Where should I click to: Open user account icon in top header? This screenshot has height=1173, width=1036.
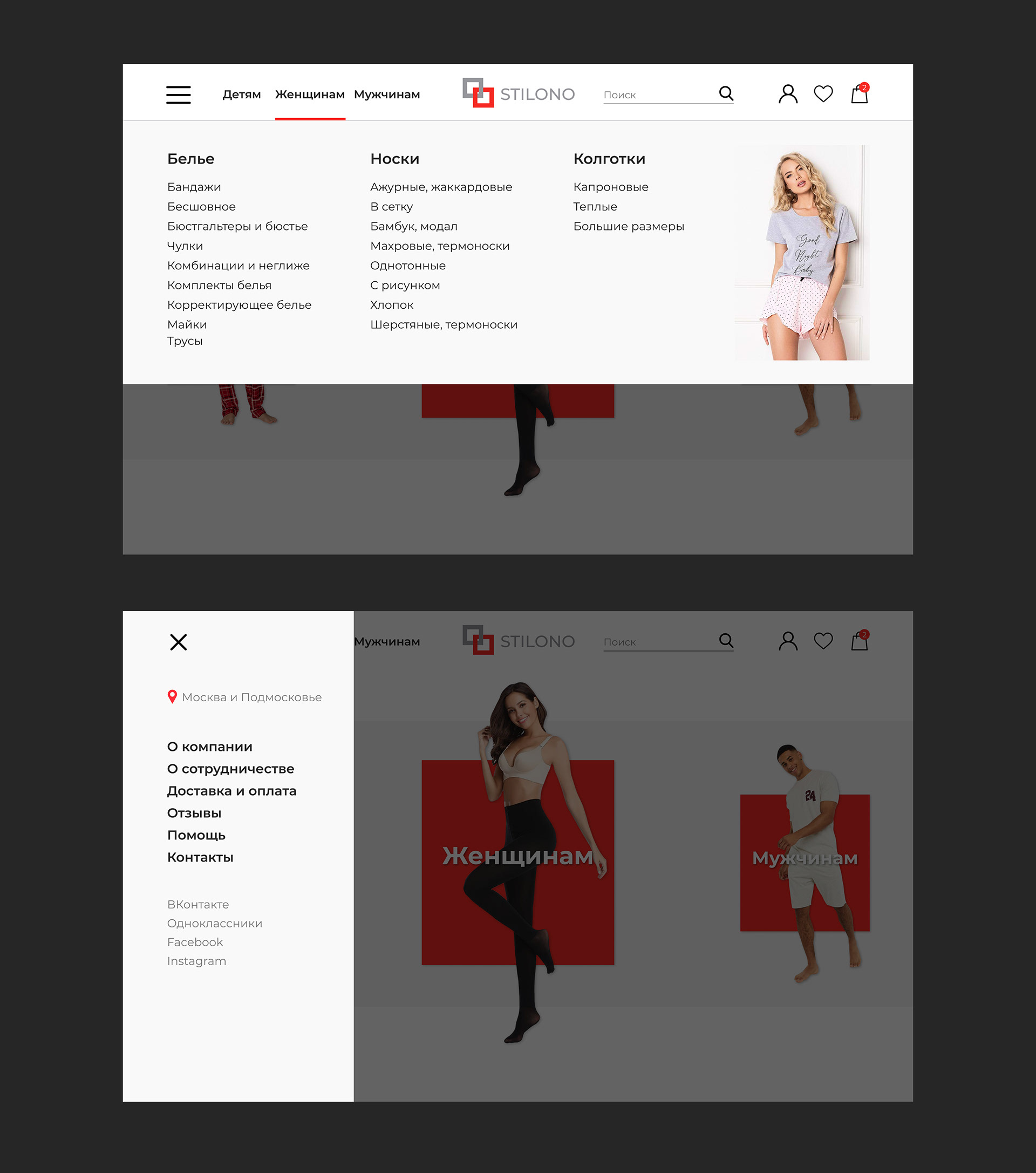[x=788, y=93]
